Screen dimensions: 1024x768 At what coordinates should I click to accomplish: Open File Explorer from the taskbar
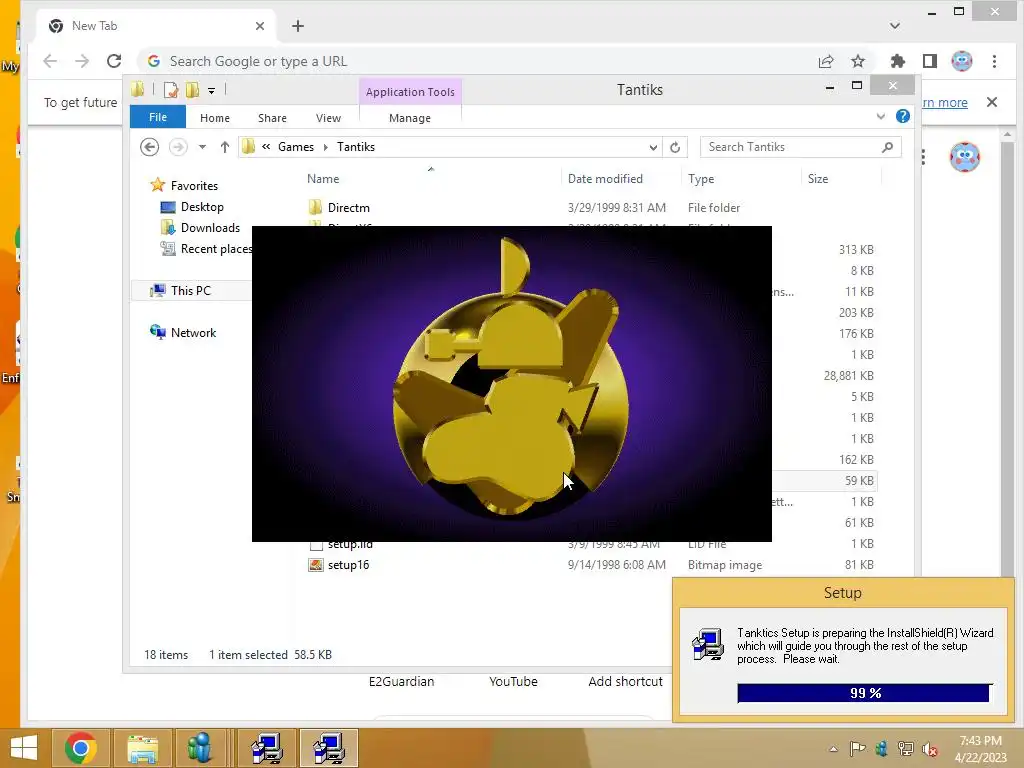(142, 748)
